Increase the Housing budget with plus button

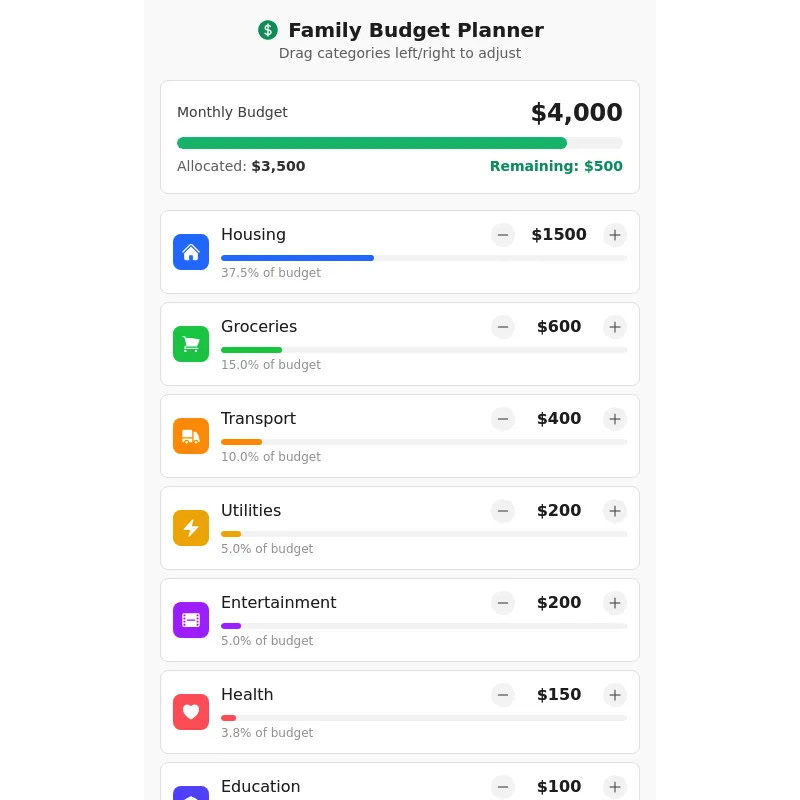click(x=615, y=235)
